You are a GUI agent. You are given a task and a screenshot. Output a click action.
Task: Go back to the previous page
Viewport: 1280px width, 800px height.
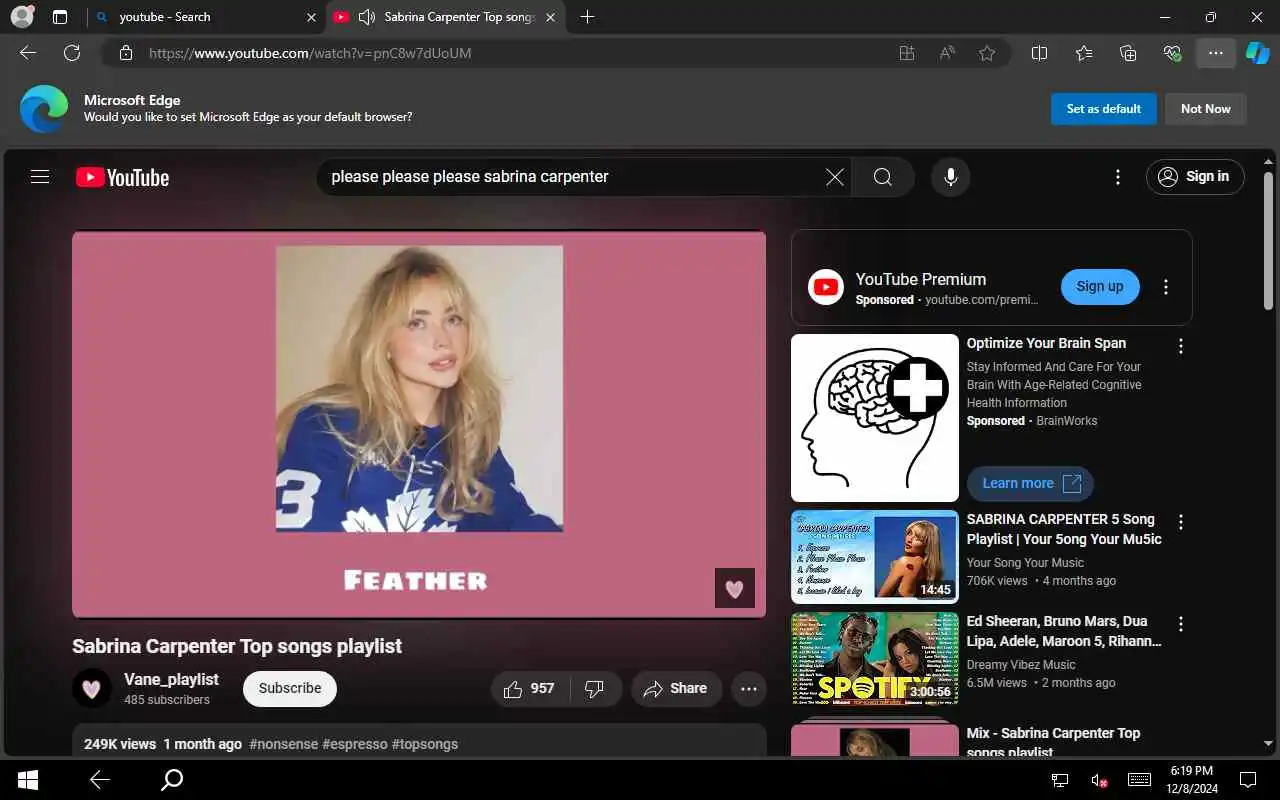[28, 53]
